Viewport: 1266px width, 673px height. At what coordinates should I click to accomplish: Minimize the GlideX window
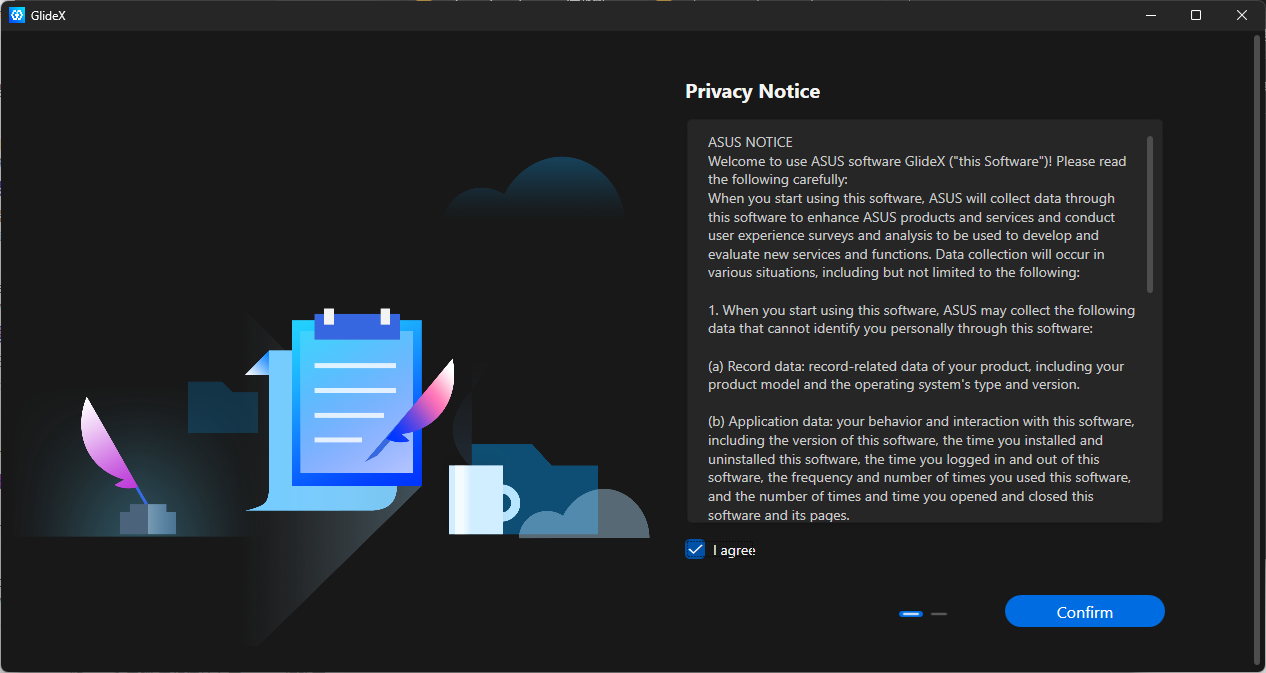pyautogui.click(x=1150, y=15)
